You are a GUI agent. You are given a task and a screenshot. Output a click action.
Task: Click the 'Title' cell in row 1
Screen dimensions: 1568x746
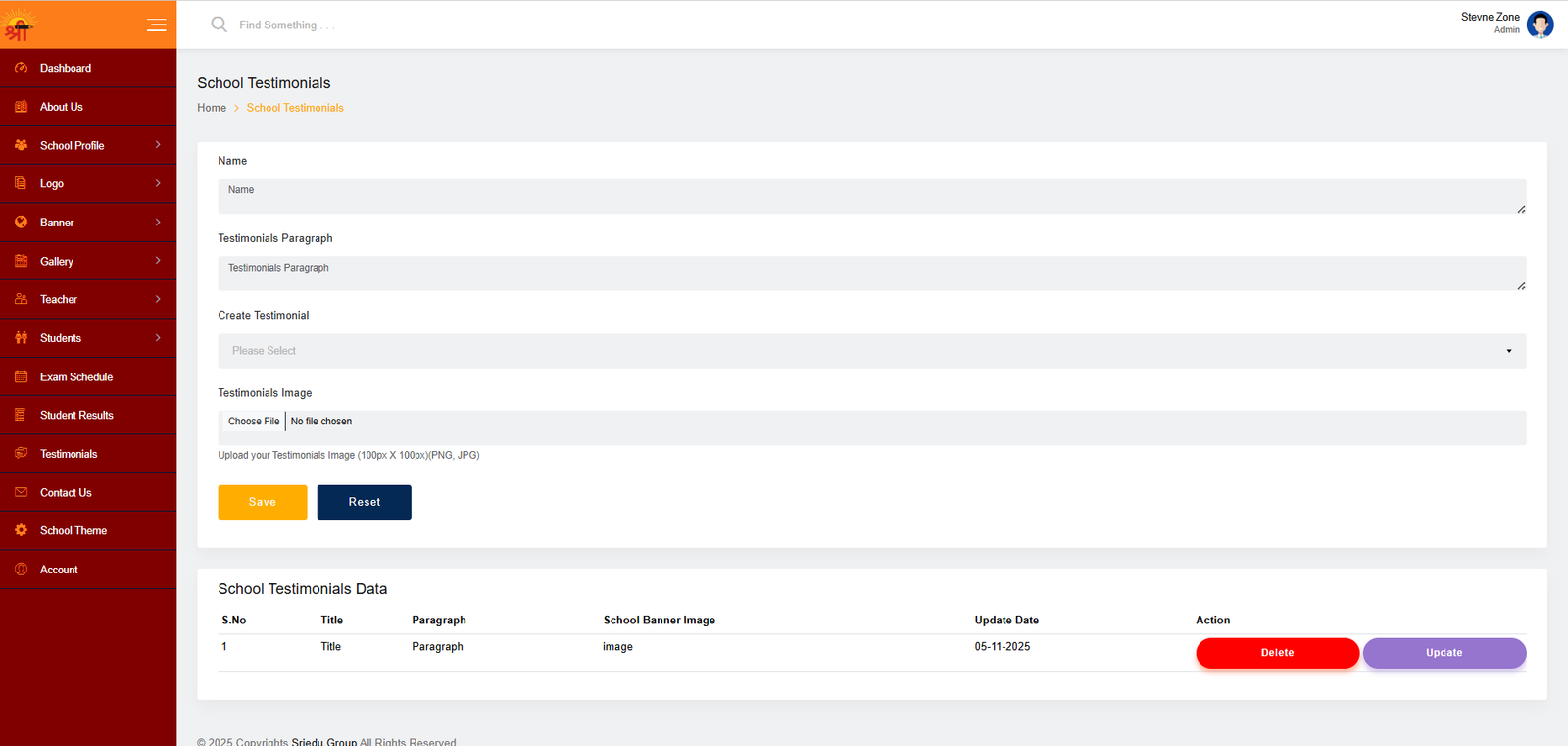click(331, 647)
